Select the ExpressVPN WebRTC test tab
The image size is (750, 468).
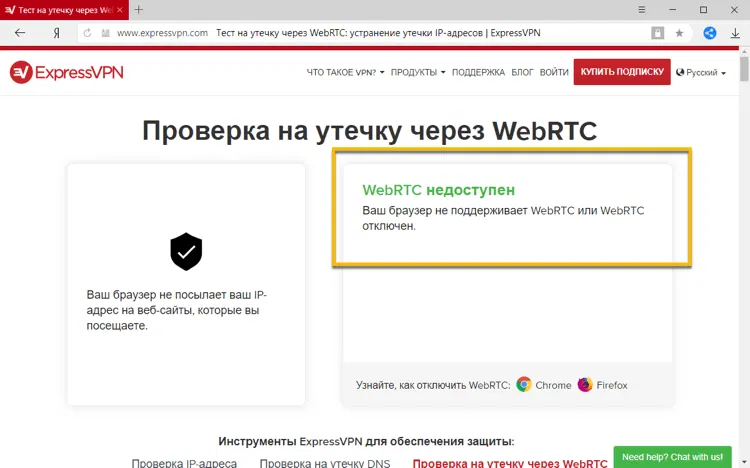click(x=64, y=10)
